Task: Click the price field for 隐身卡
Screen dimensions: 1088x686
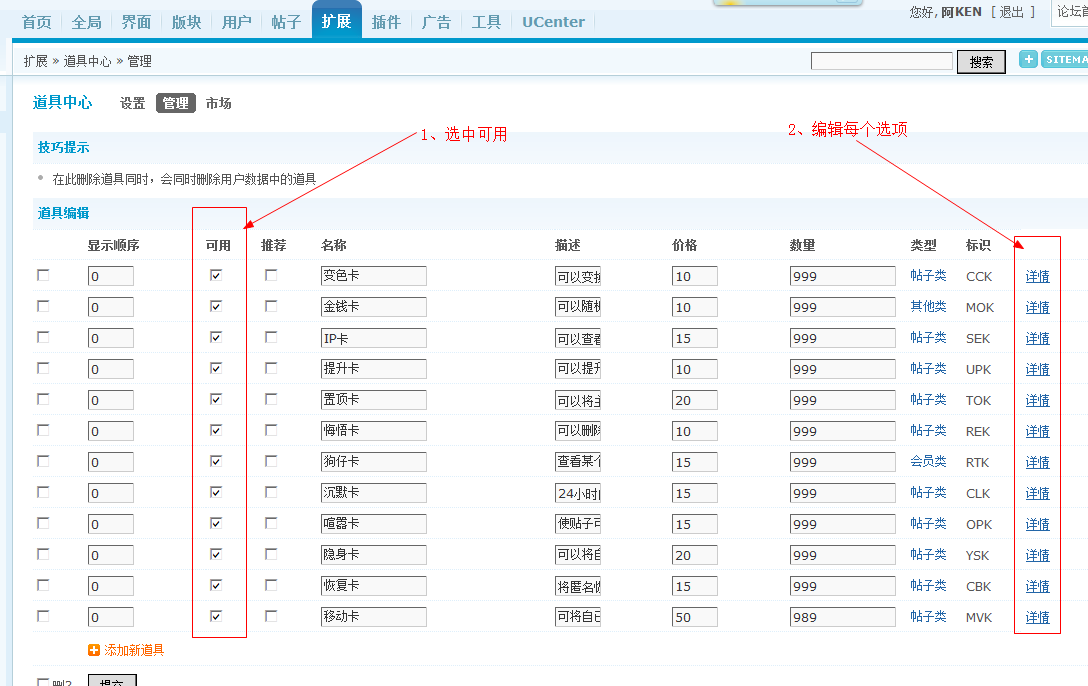Action: pos(694,555)
